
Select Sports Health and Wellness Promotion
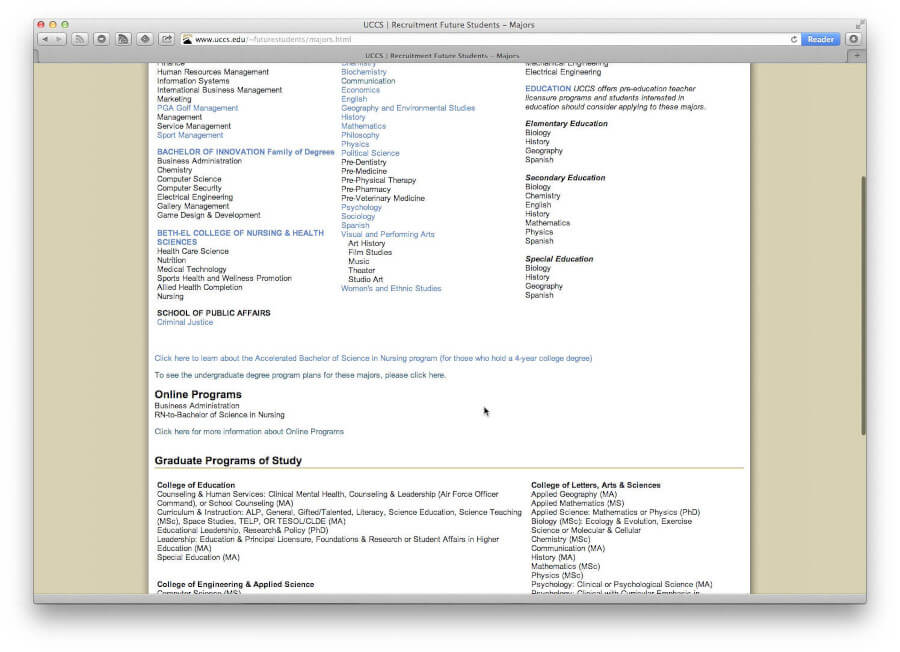(224, 278)
